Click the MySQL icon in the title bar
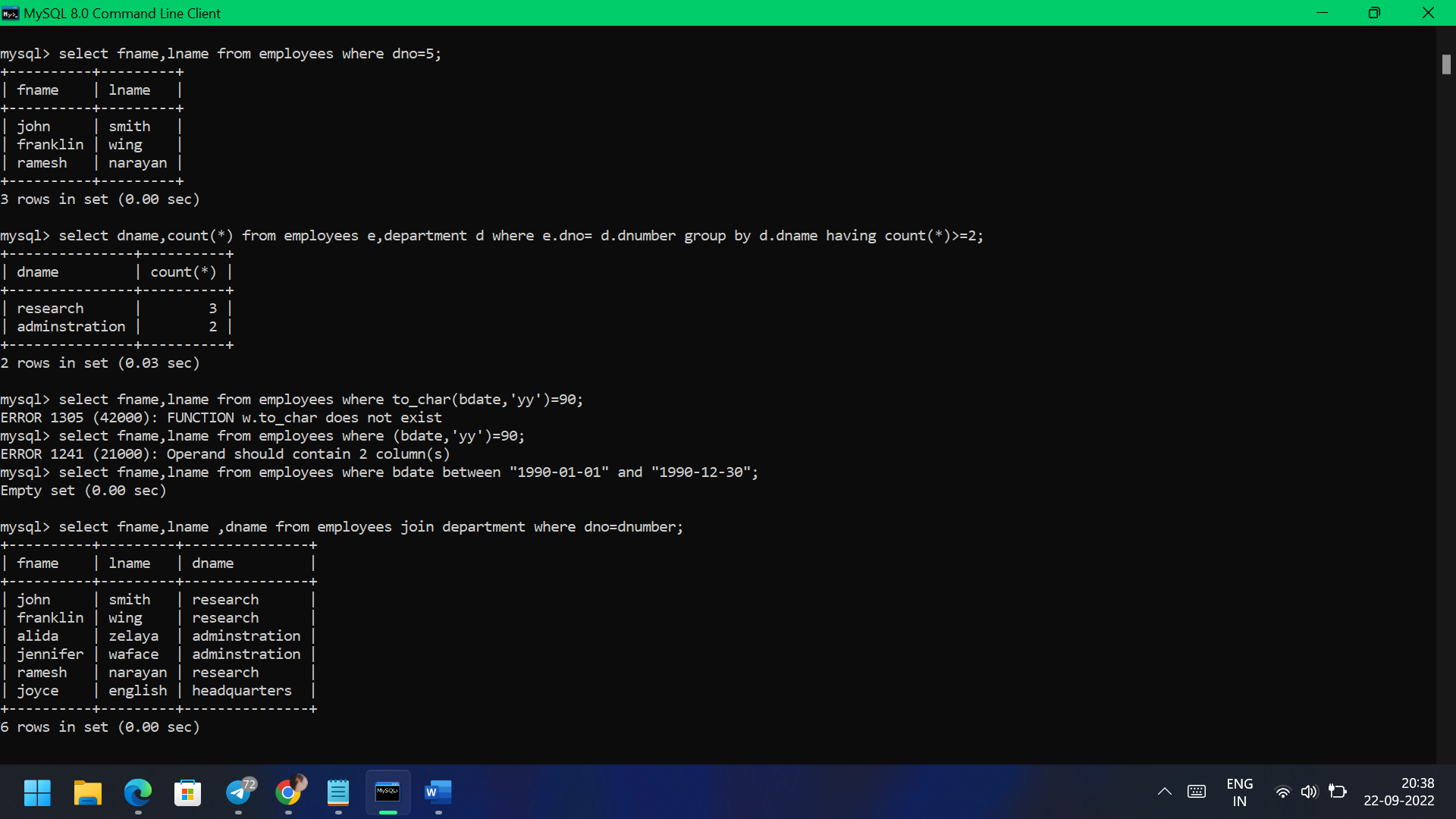1456x819 pixels. [x=11, y=13]
